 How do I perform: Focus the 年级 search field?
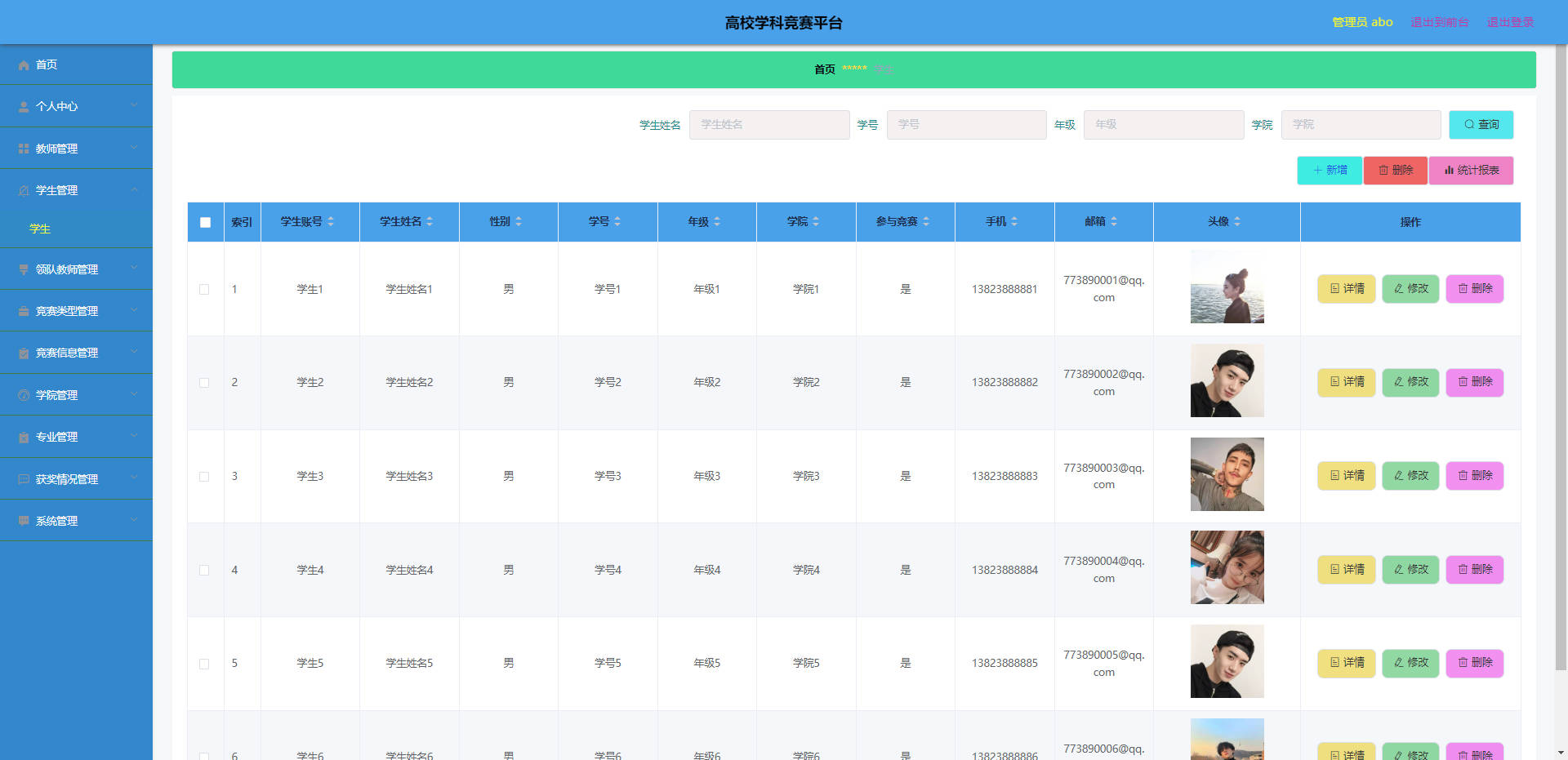click(1164, 125)
